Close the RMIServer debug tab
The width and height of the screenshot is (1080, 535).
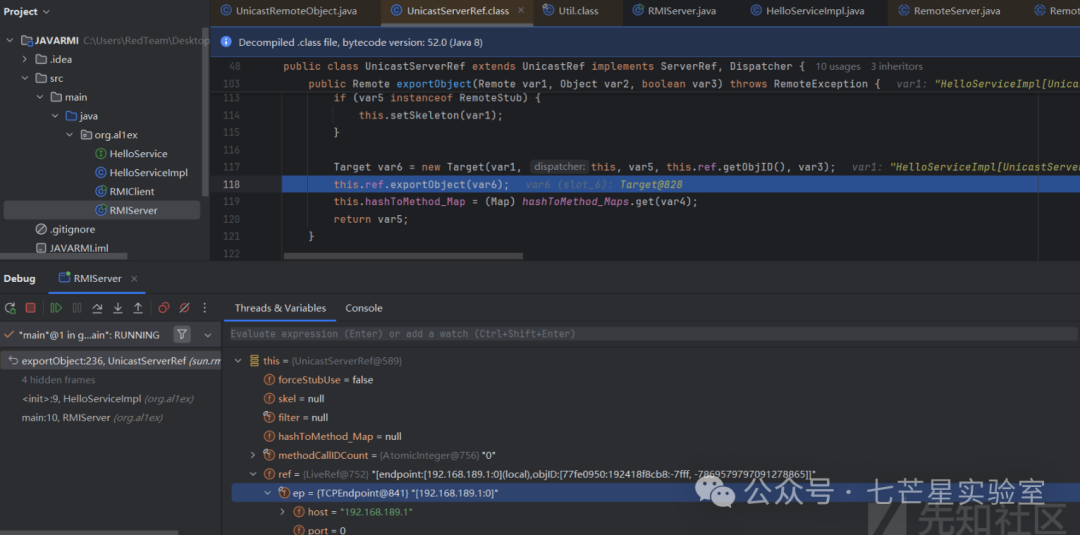134,279
